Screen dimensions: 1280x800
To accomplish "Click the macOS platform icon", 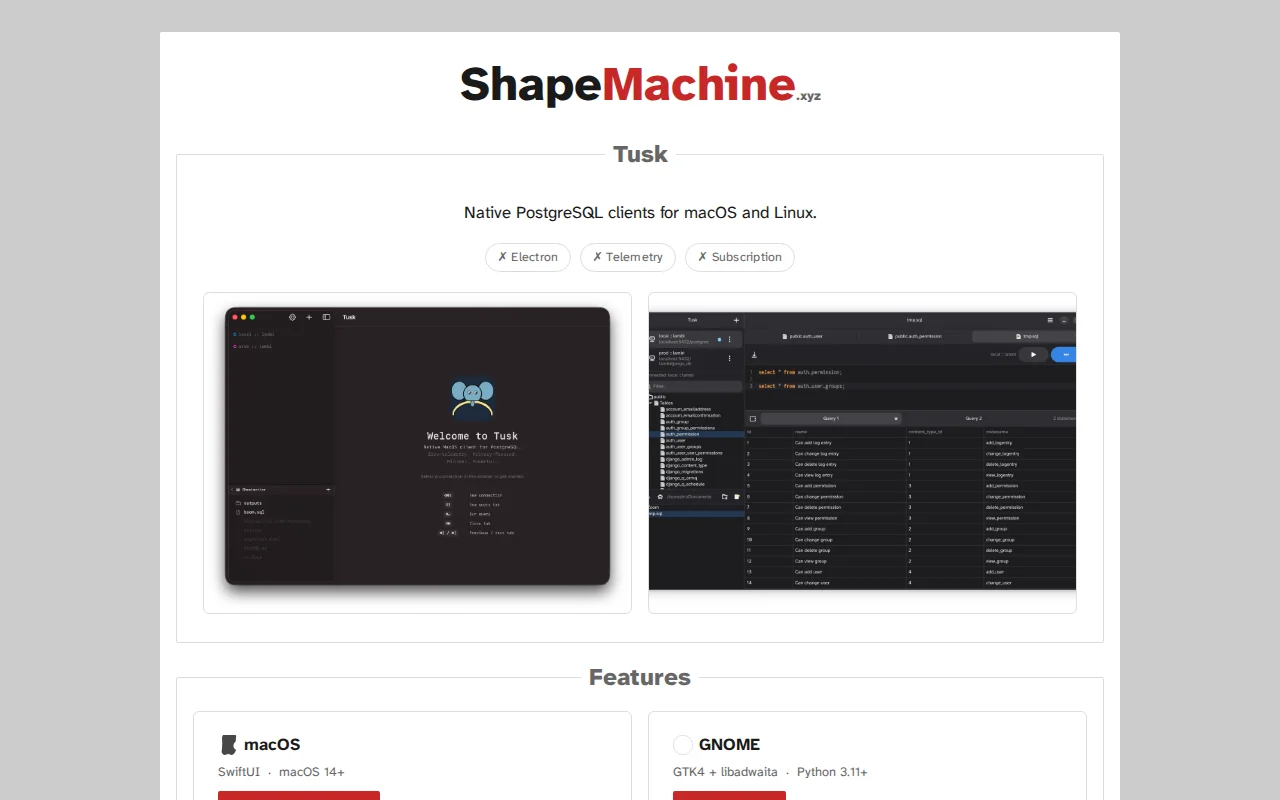I will (x=228, y=745).
